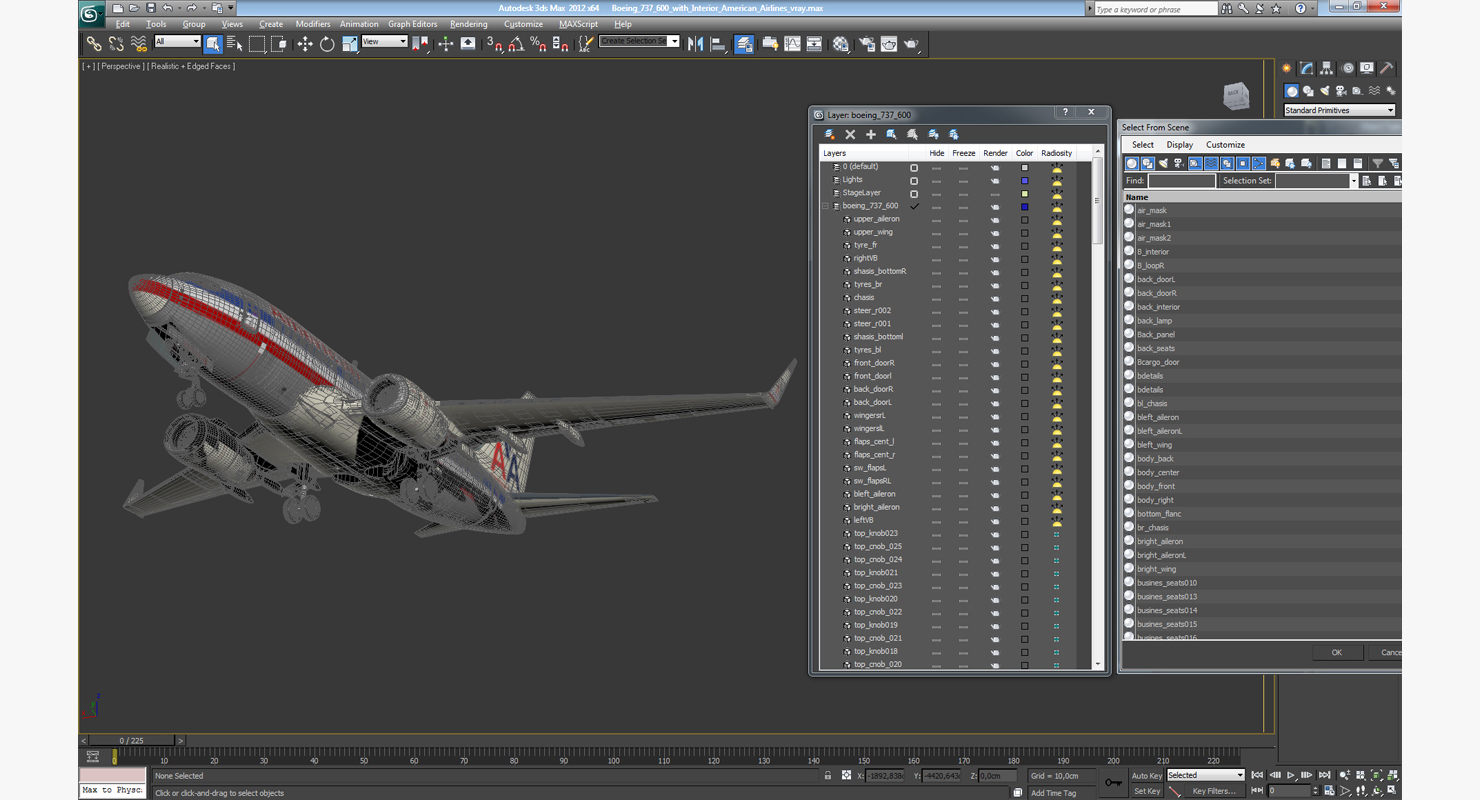This screenshot has height=800, width=1480.
Task: Open the Hierarchy panel tab icon
Action: click(x=1326, y=69)
